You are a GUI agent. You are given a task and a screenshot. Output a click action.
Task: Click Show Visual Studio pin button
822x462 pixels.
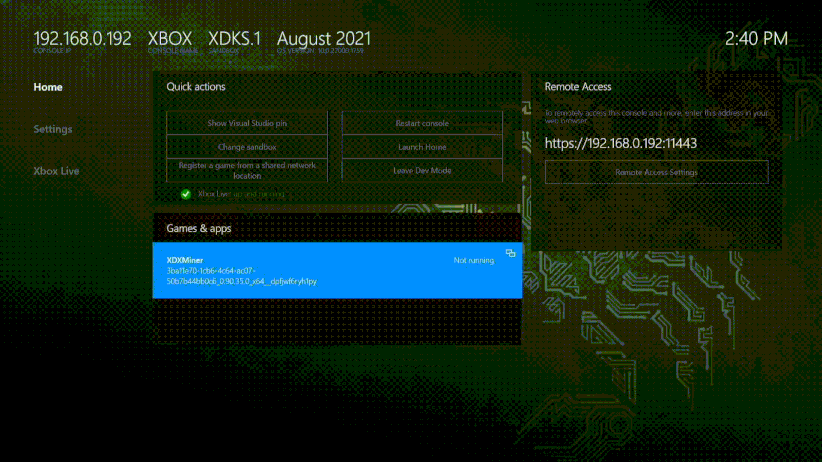click(x=247, y=123)
